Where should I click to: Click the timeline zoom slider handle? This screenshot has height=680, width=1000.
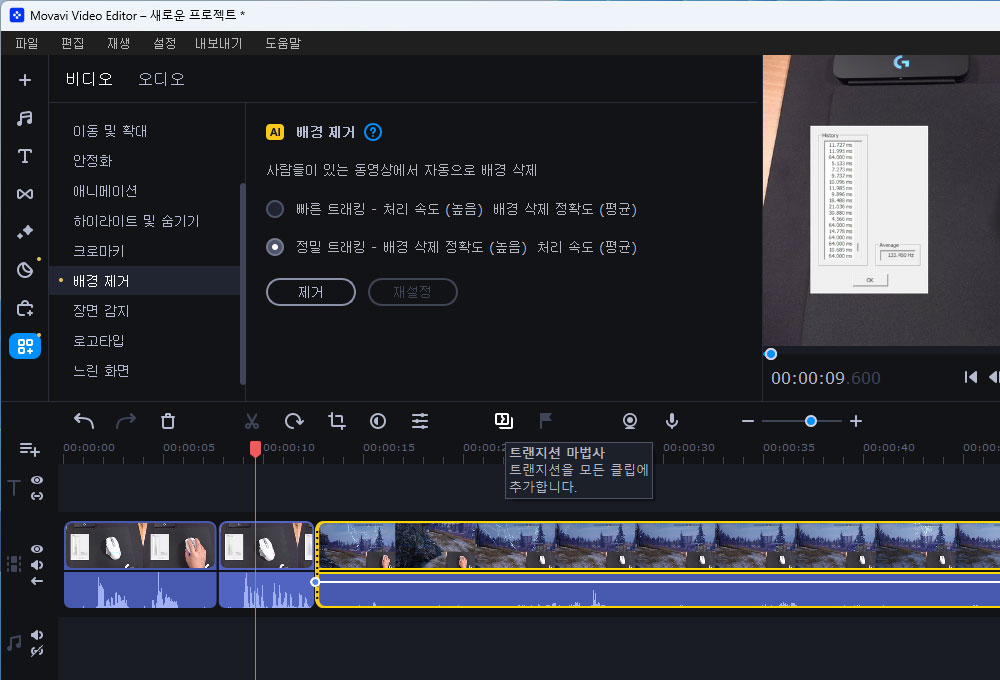[811, 421]
